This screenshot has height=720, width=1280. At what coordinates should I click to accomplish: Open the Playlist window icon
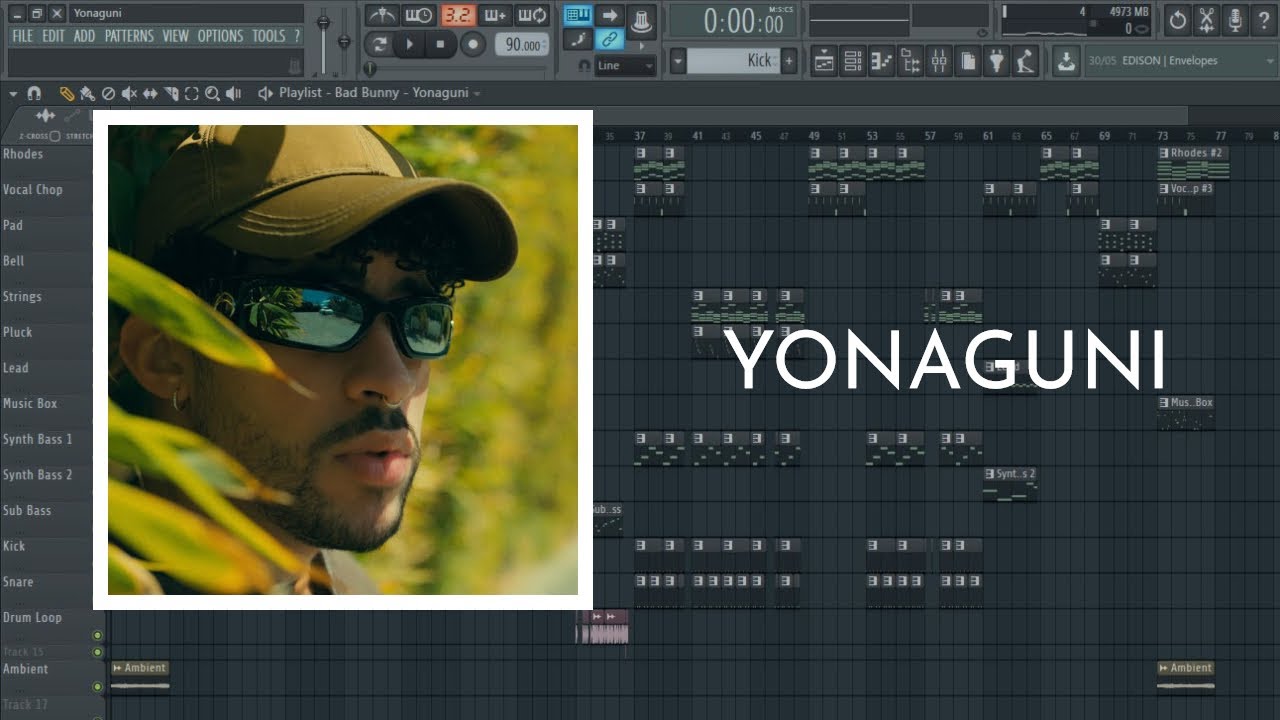[824, 61]
